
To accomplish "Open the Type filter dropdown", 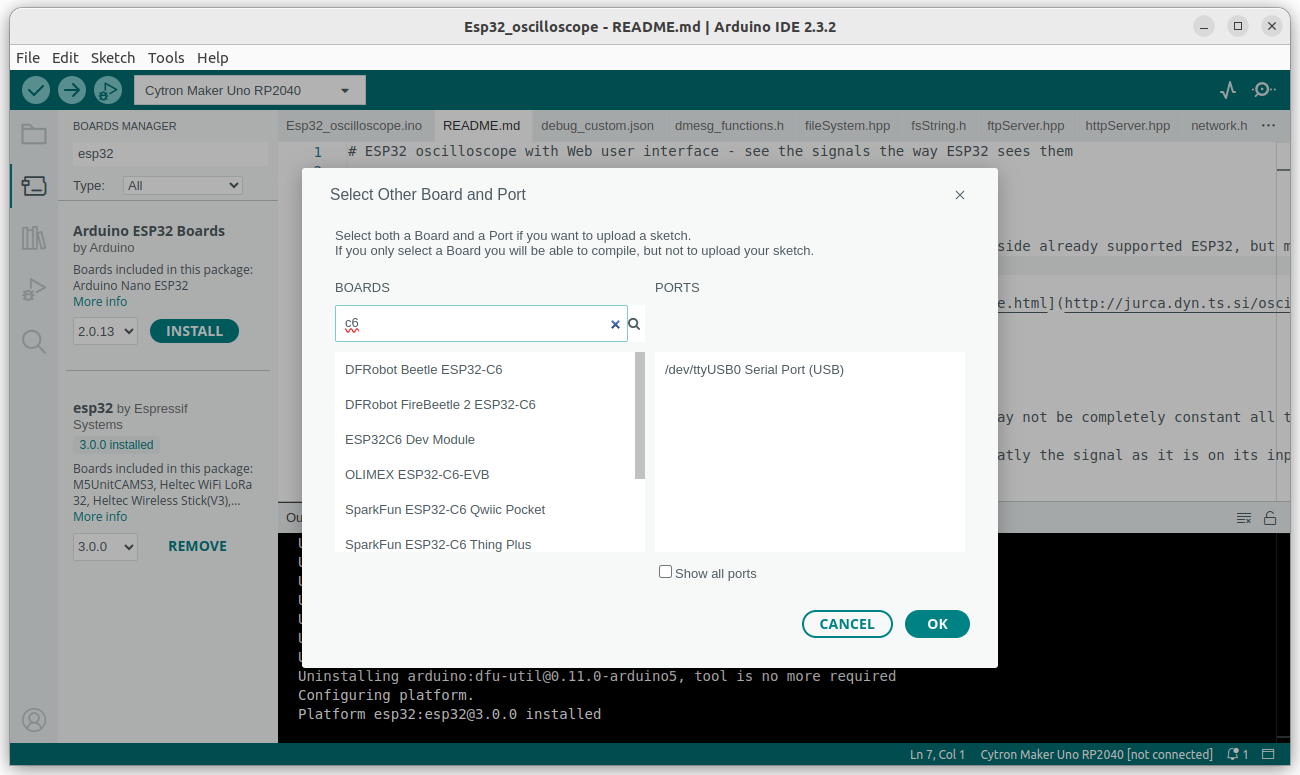I will tap(183, 185).
